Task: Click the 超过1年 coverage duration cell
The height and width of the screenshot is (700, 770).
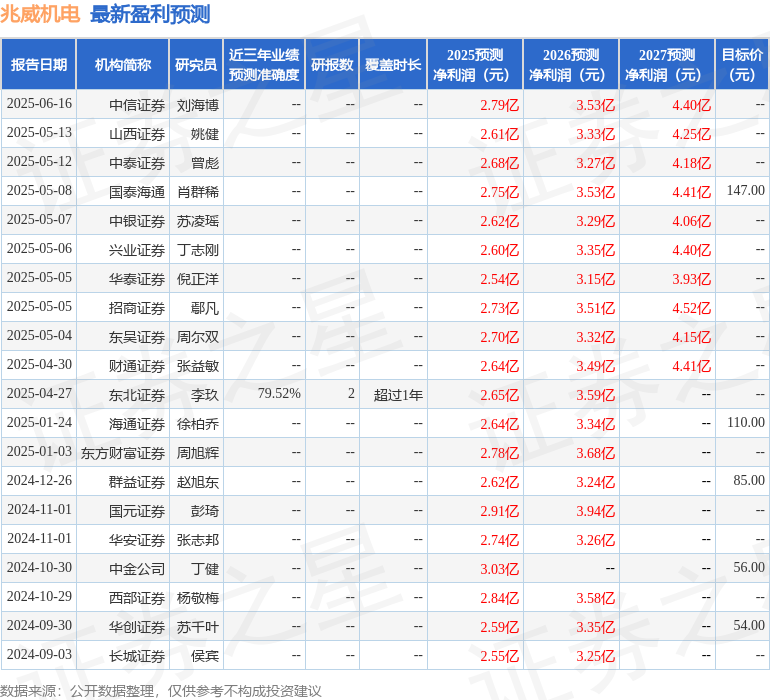Action: coord(399,394)
